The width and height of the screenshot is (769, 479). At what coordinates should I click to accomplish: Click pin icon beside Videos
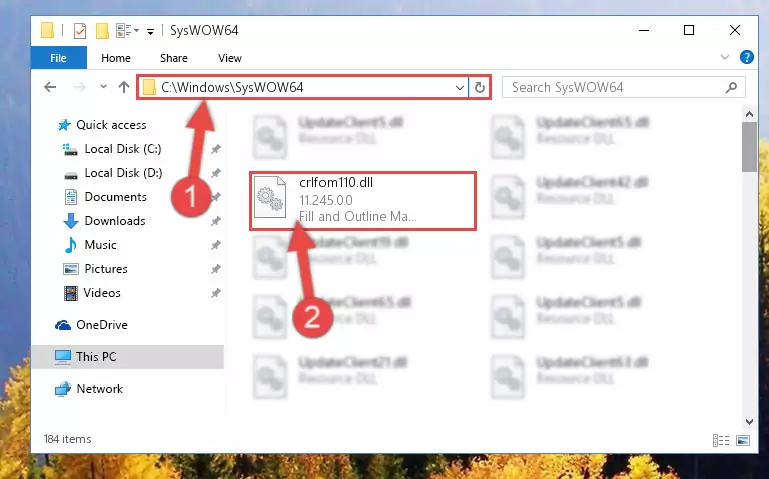pyautogui.click(x=216, y=293)
